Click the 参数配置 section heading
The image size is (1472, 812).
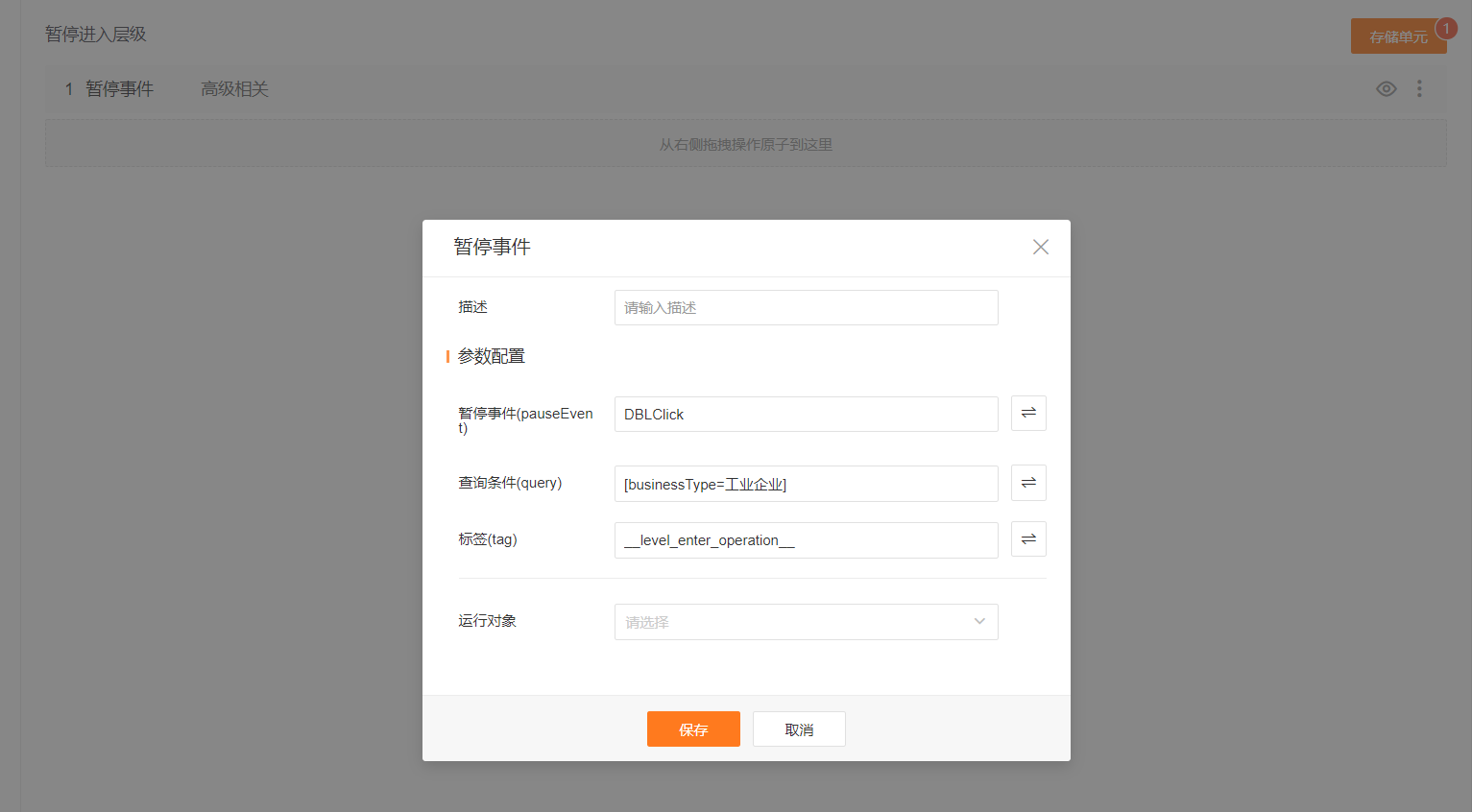click(491, 356)
